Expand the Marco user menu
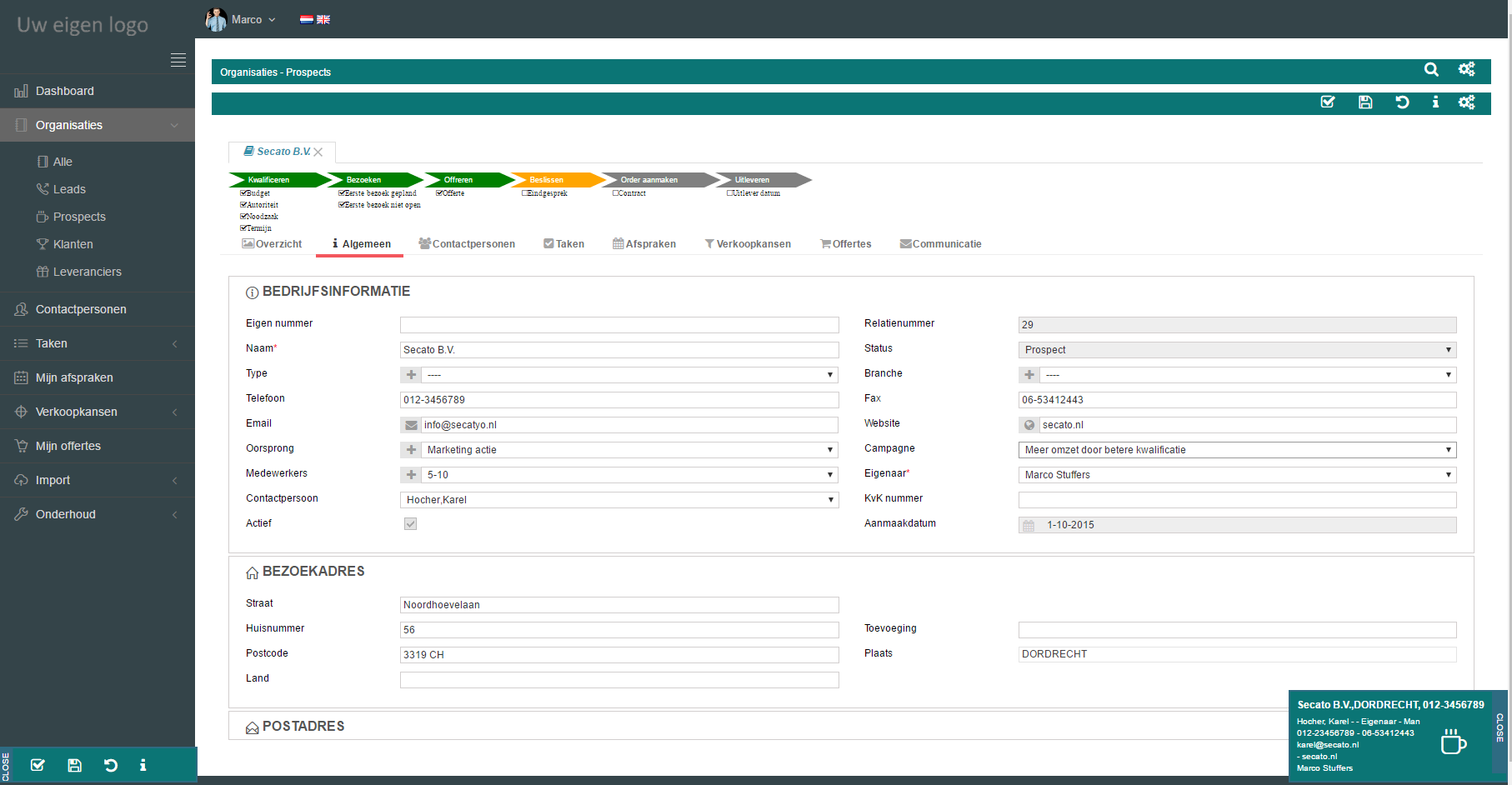 (x=242, y=19)
